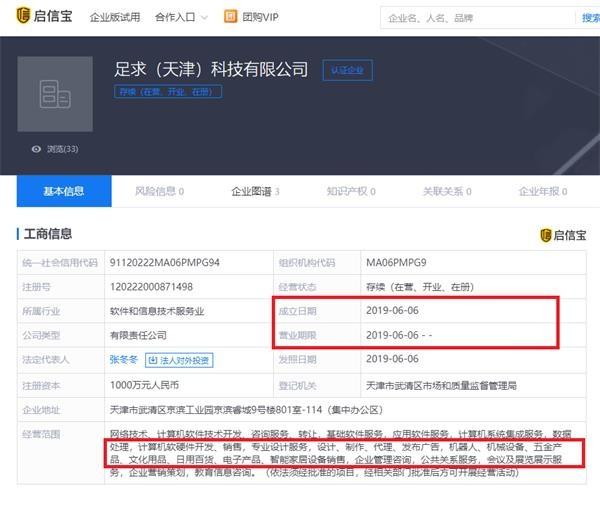Open the 合作入口 dropdown menu

click(x=181, y=17)
